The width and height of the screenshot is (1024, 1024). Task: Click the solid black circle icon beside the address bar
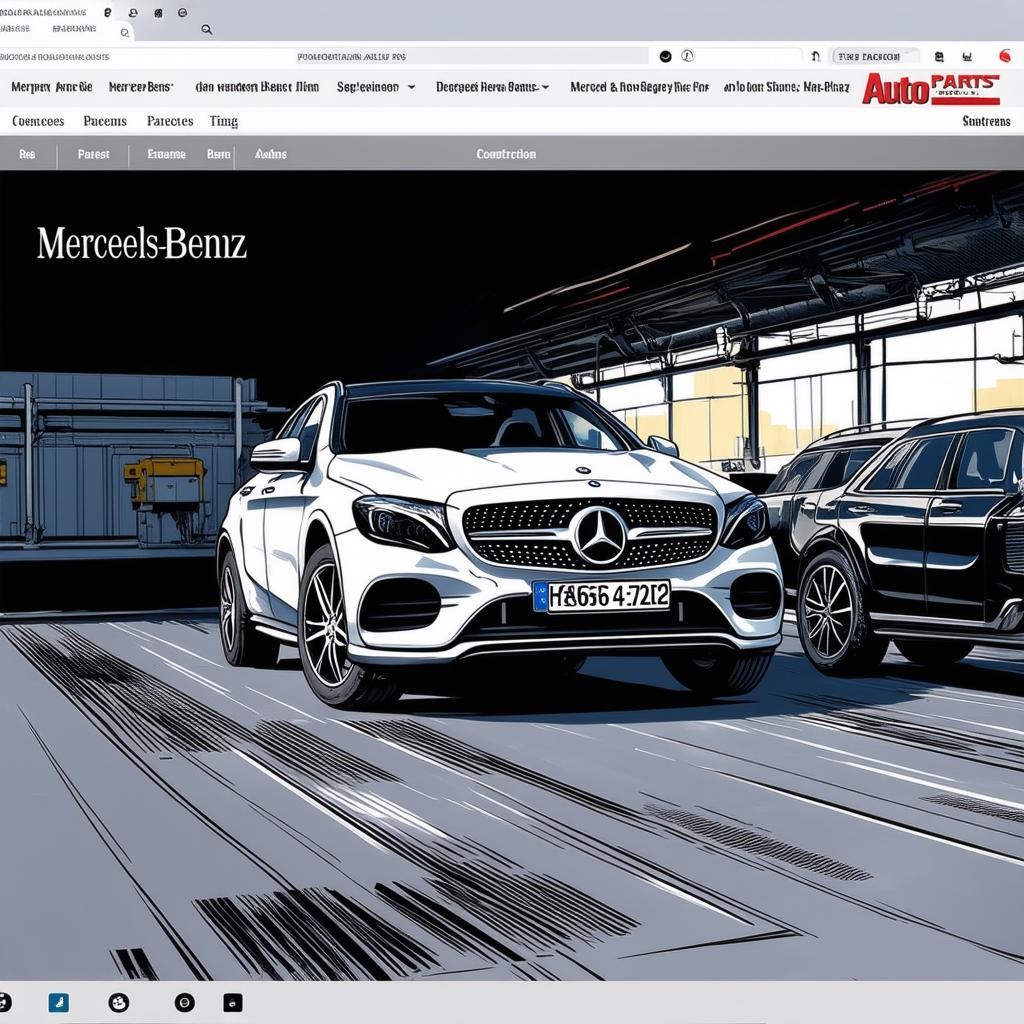click(x=666, y=57)
